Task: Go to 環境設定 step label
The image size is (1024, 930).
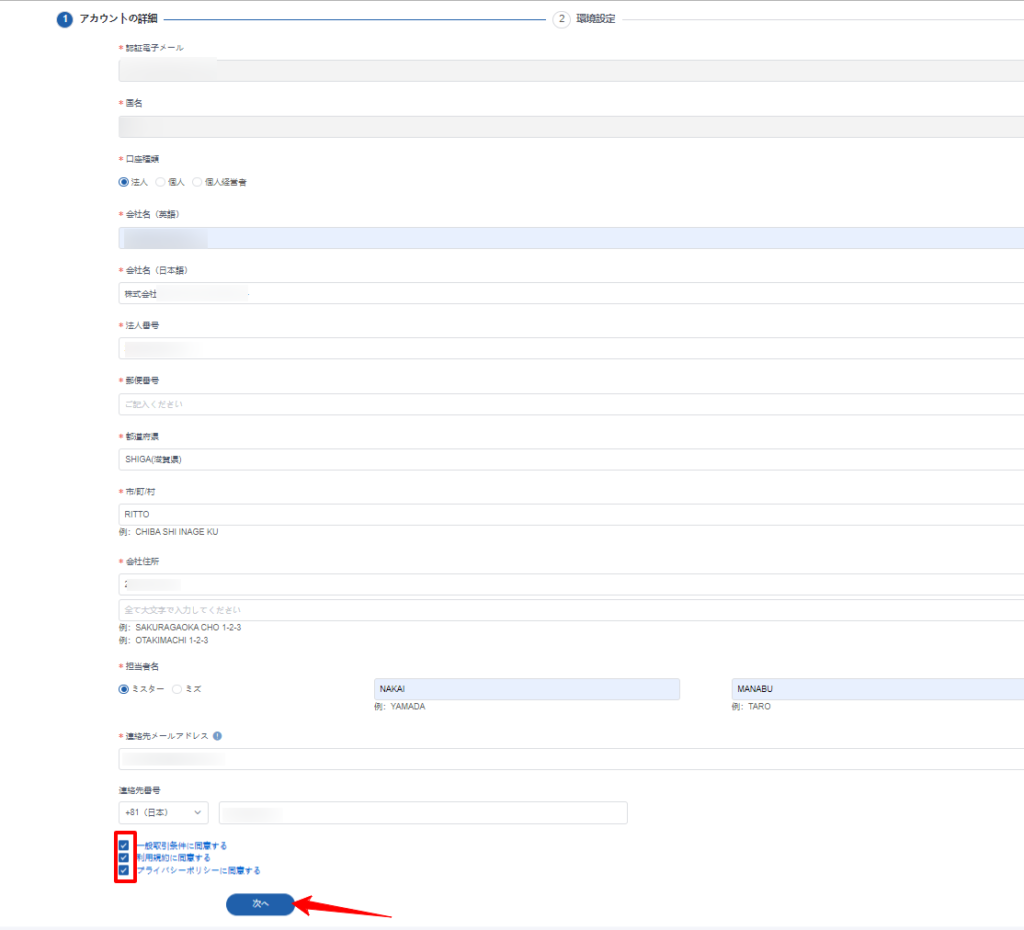Action: (596, 19)
